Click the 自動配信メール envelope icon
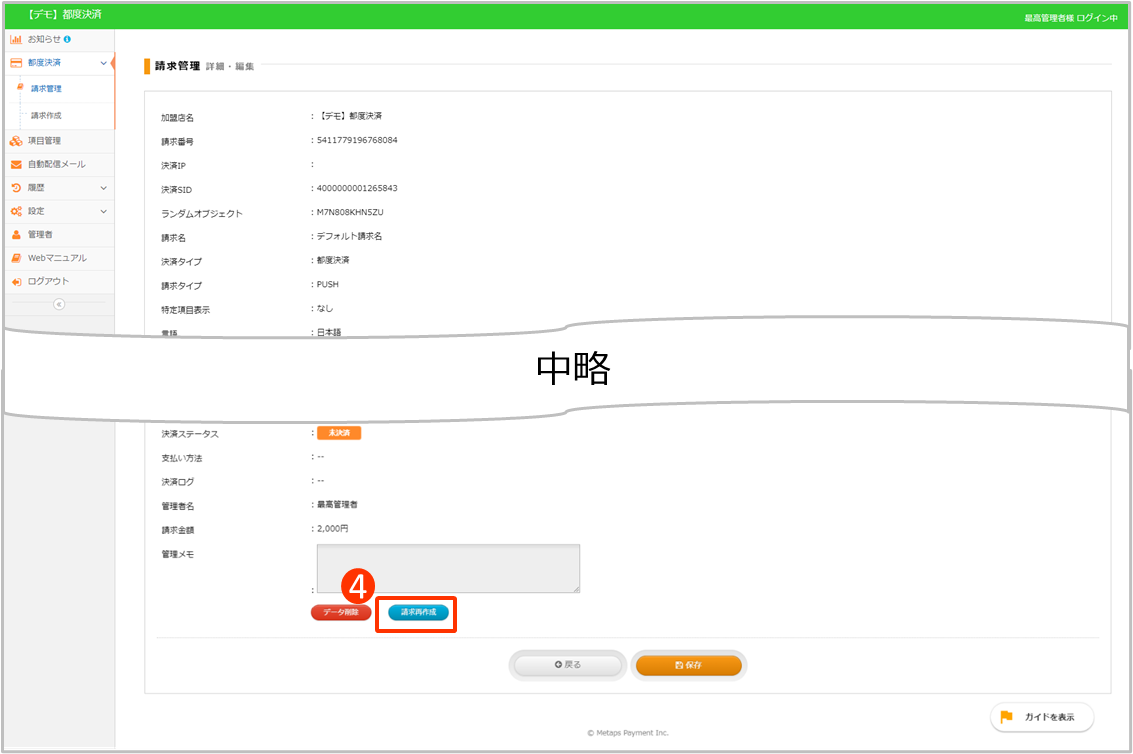1133x754 pixels. (16, 164)
